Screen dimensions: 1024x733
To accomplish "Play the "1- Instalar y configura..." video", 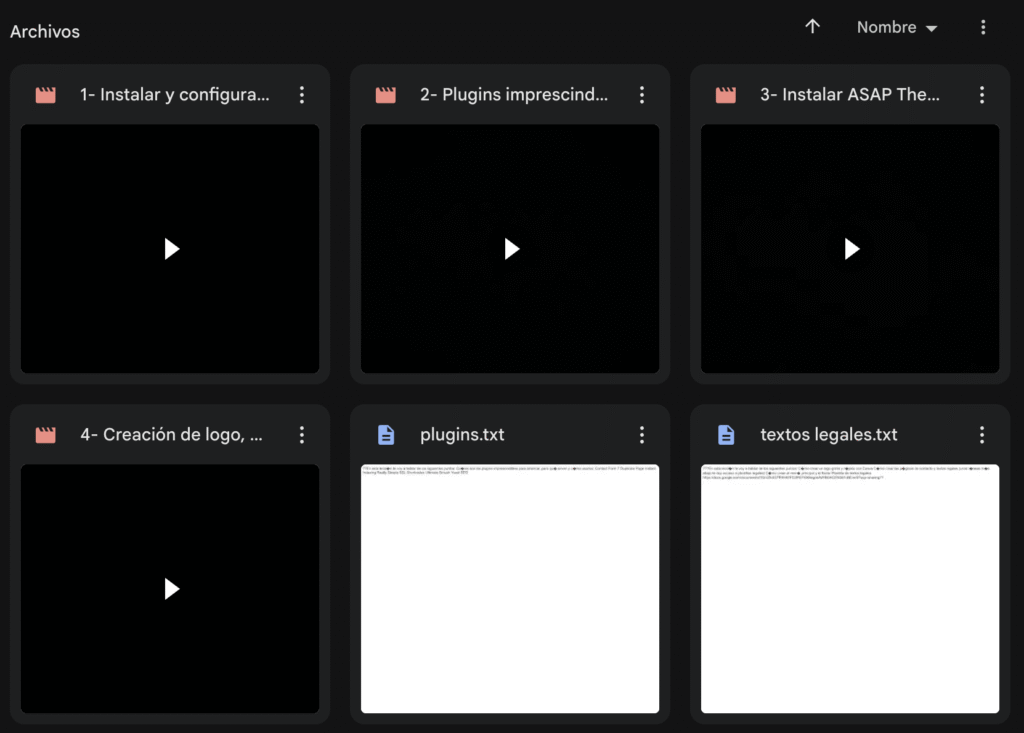I will tap(171, 249).
